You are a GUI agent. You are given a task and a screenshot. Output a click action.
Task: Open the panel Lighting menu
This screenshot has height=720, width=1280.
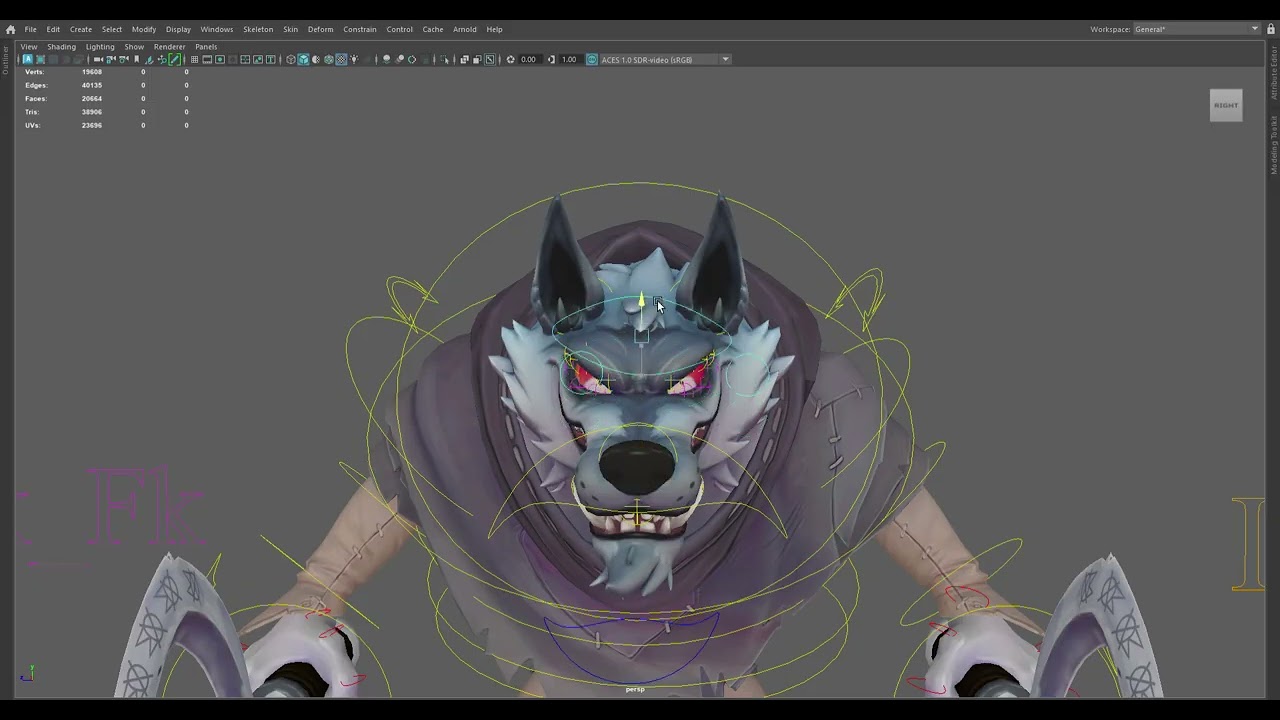coord(100,47)
